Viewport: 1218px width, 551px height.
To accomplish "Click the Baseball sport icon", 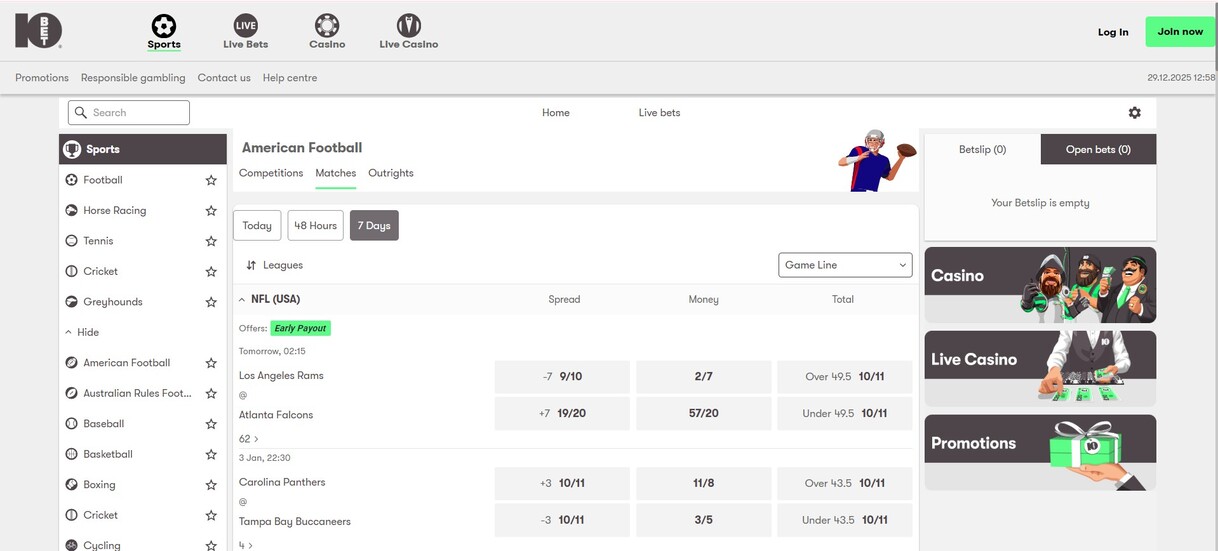I will 71,424.
